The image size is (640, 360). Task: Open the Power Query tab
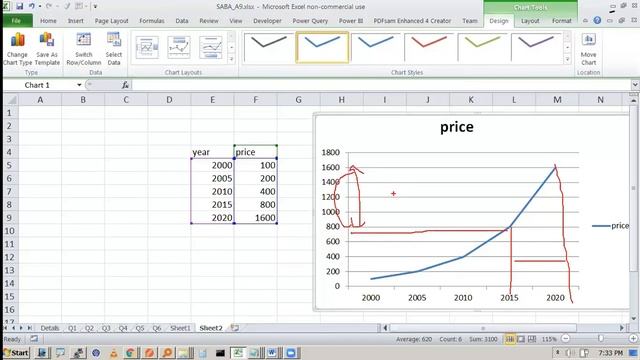click(310, 21)
